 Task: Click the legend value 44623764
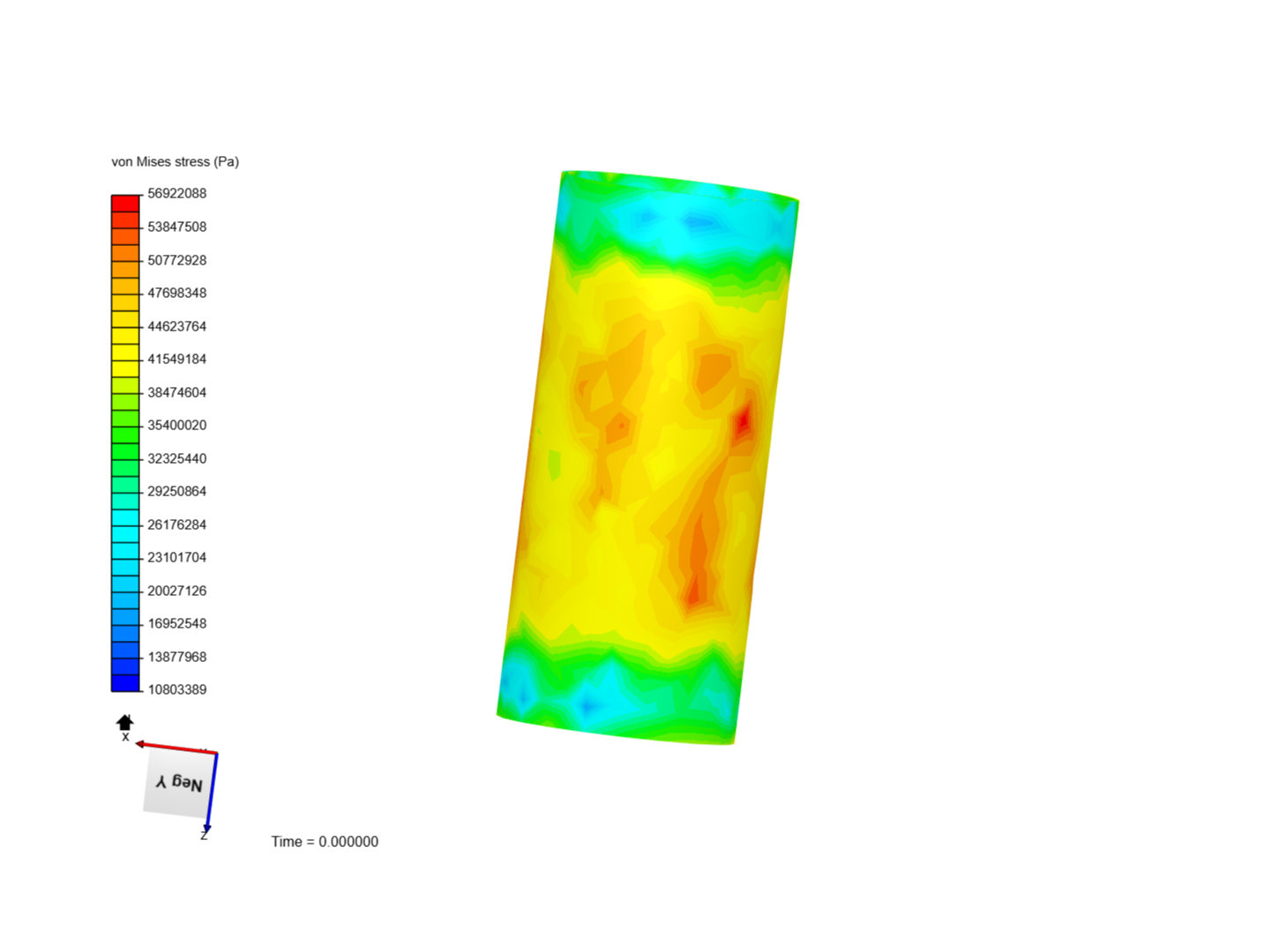click(177, 326)
